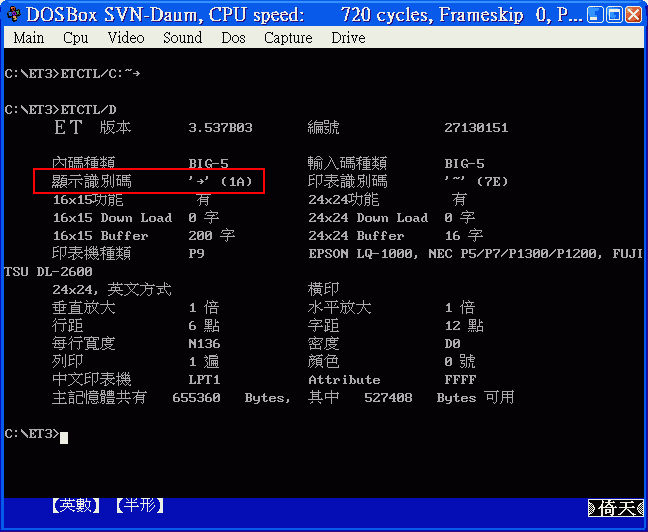Click the DOSBox icon in title bar
This screenshot has width=648, height=532.
click(13, 15)
